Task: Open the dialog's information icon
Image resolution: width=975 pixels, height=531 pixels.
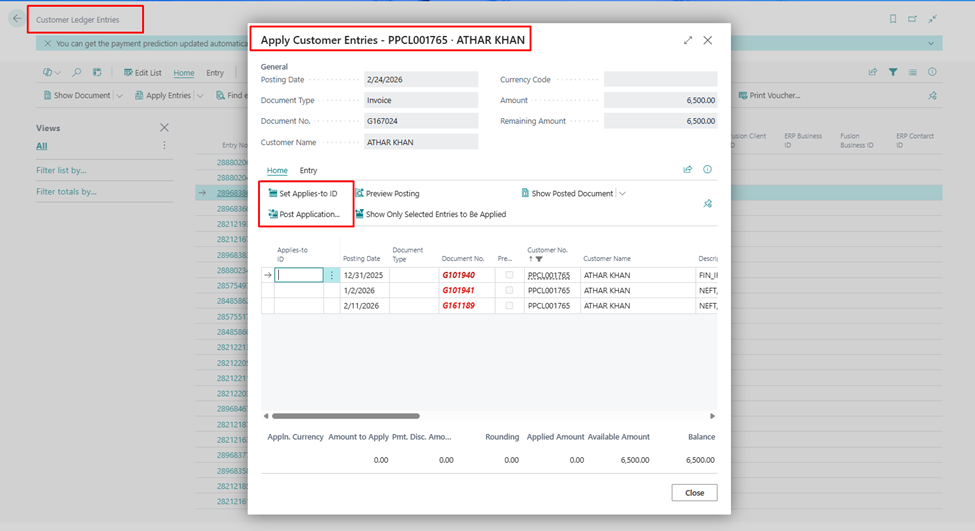Action: (x=708, y=170)
